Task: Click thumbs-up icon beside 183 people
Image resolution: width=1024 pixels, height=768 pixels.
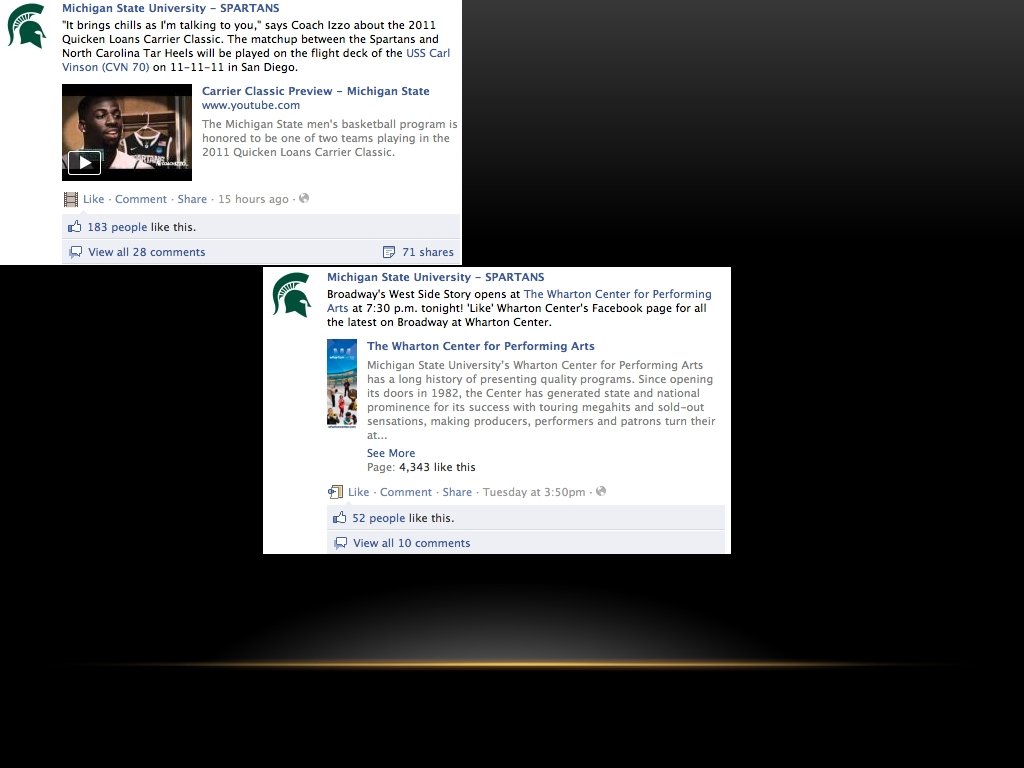Action: click(x=75, y=227)
